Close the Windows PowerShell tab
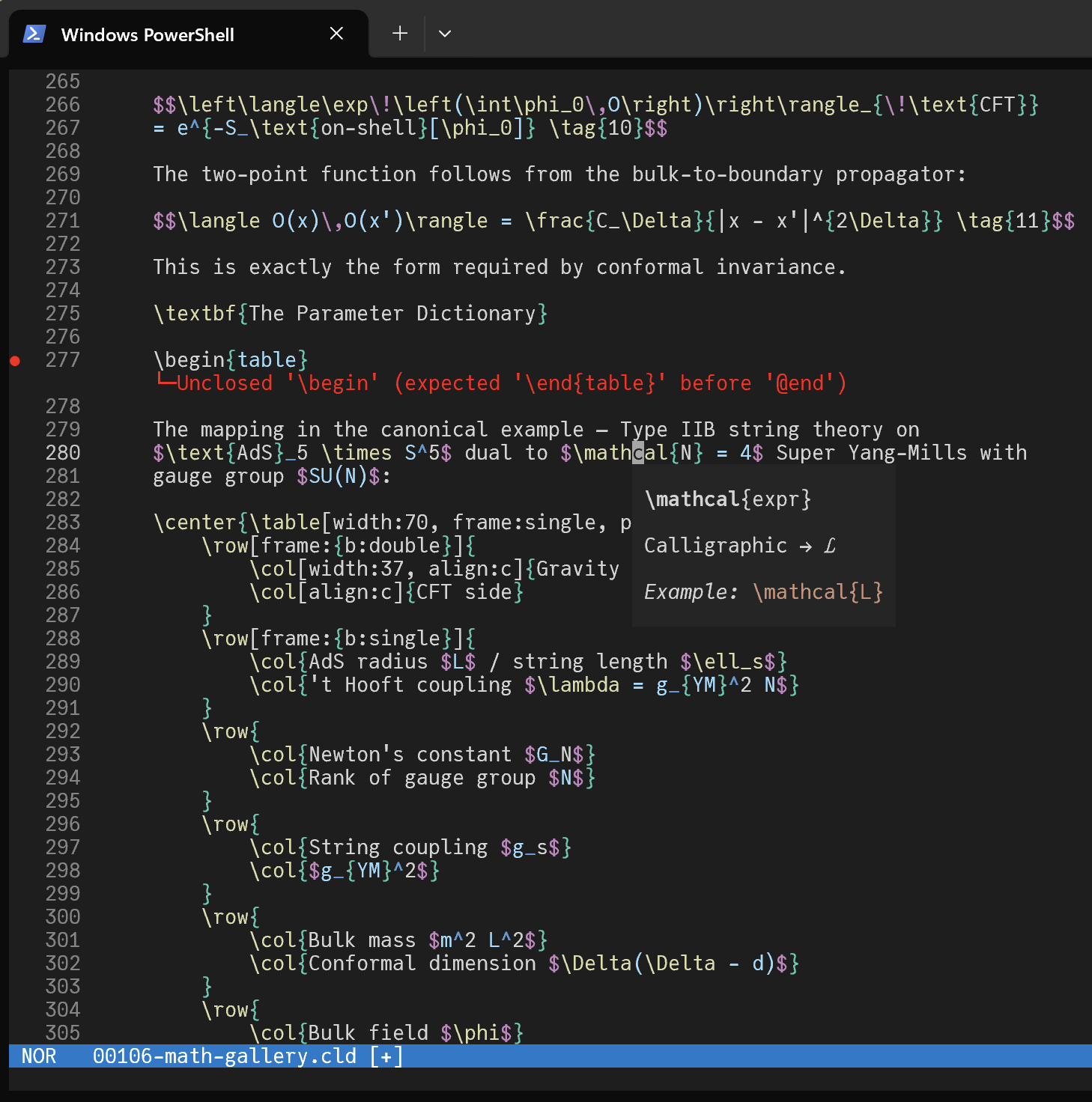The height and width of the screenshot is (1102, 1092). pyautogui.click(x=336, y=34)
